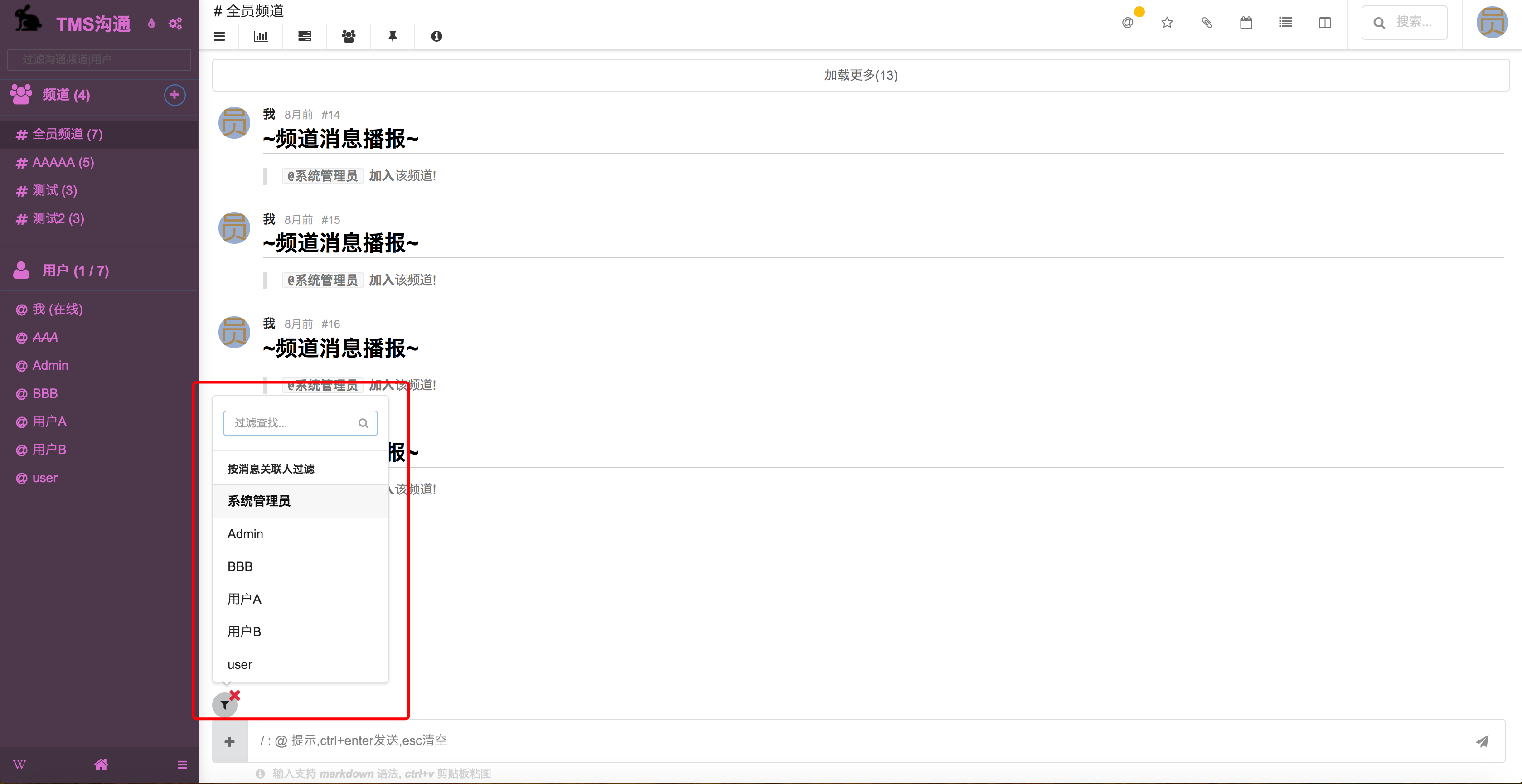
Task: Click message number #14
Action: (x=330, y=115)
